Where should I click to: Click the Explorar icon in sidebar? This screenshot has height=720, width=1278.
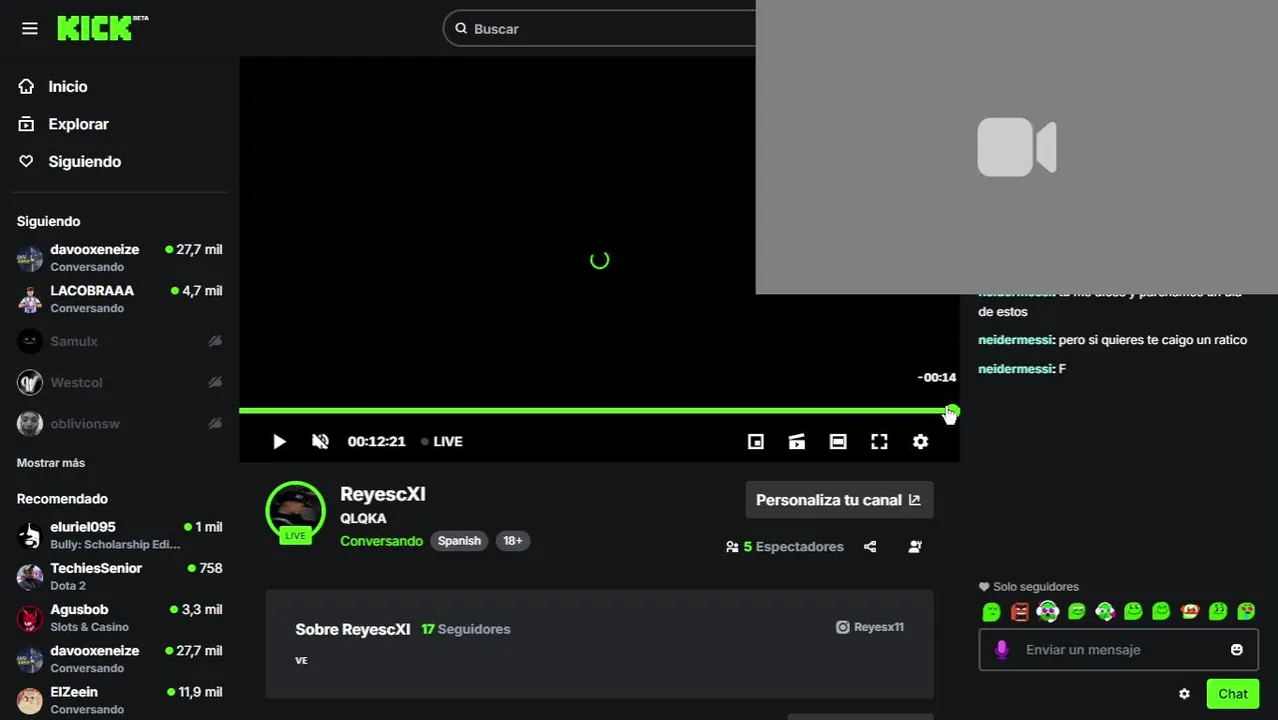click(x=27, y=124)
